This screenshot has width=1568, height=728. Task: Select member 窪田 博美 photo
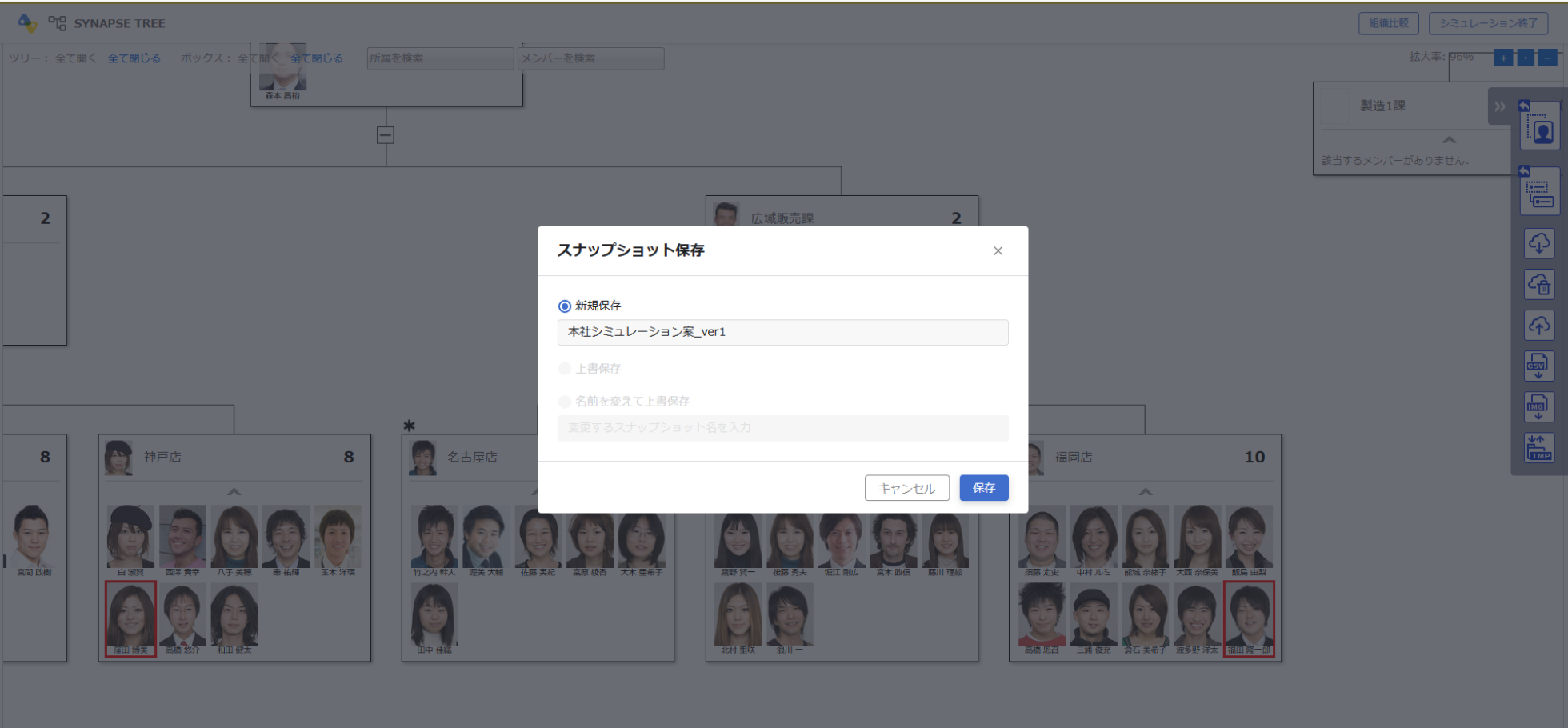tap(130, 614)
